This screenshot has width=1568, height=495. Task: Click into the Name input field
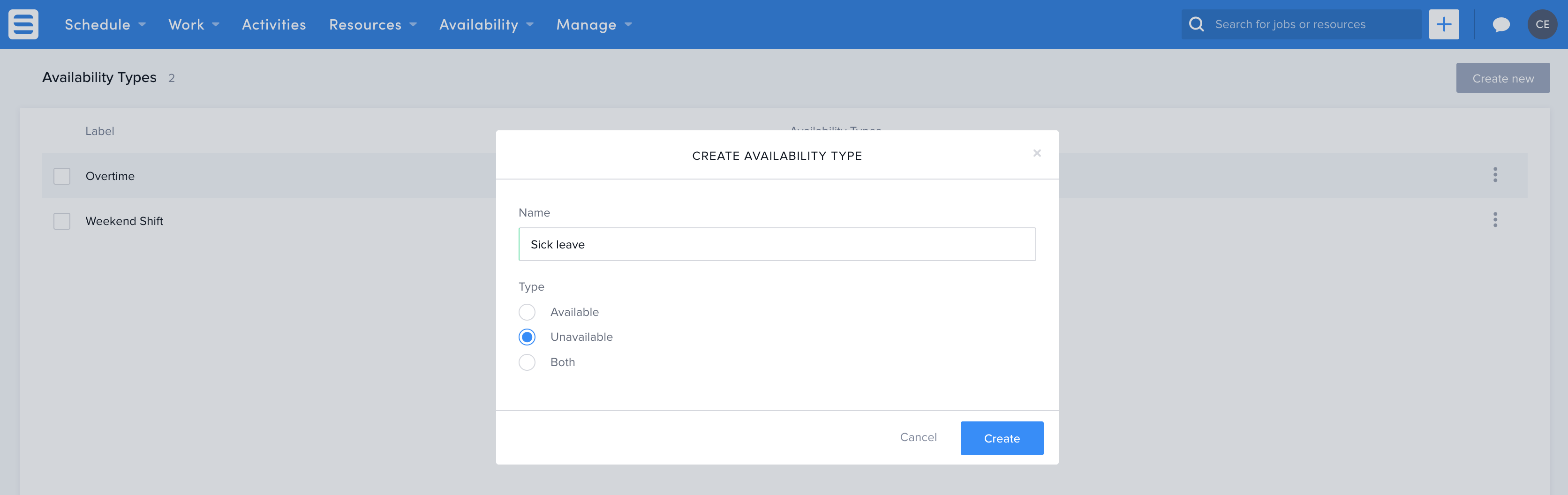click(x=776, y=244)
